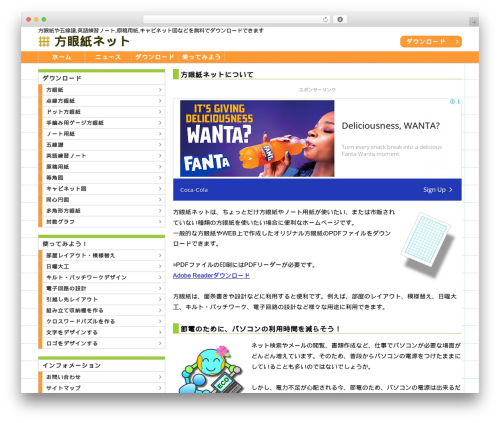This screenshot has width=500, height=423.
Task: Click the browser address bar
Action: pyautogui.click(x=237, y=19)
